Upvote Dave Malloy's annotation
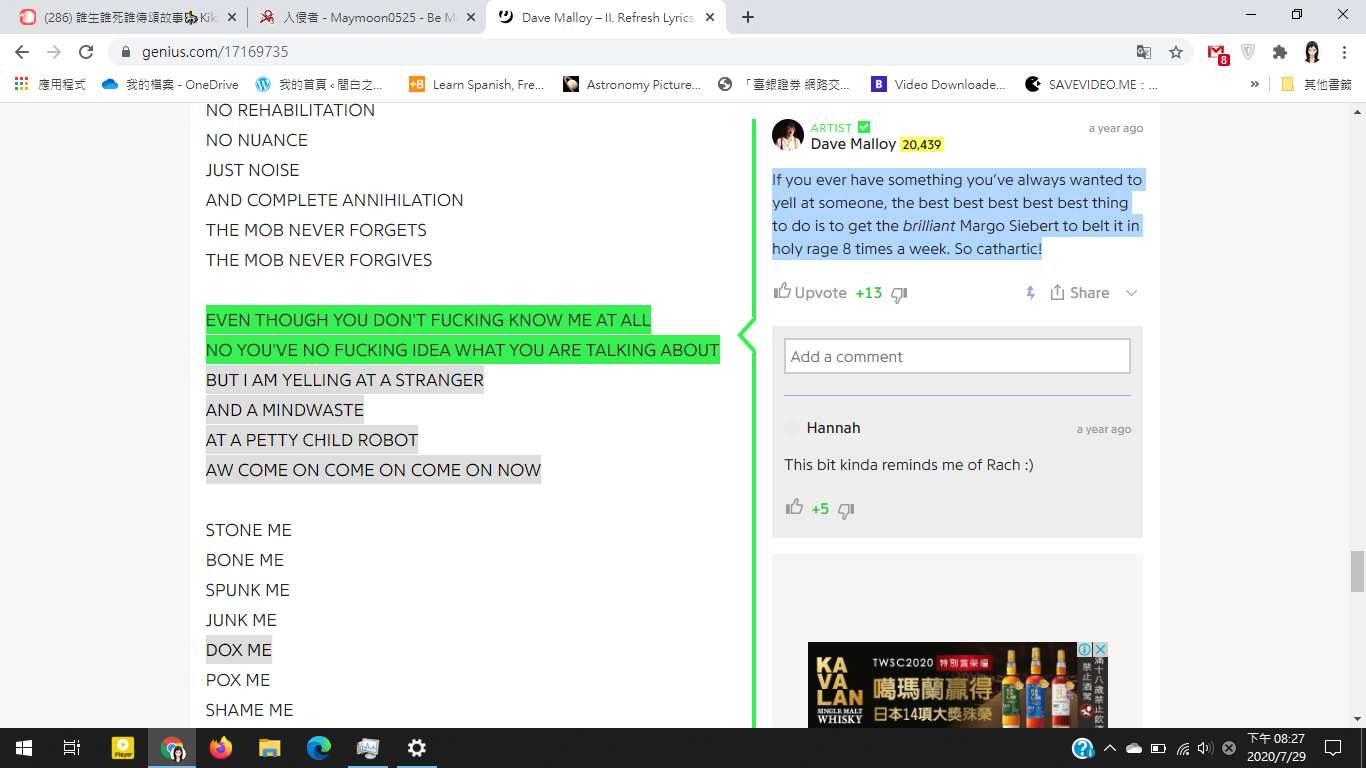 [811, 293]
